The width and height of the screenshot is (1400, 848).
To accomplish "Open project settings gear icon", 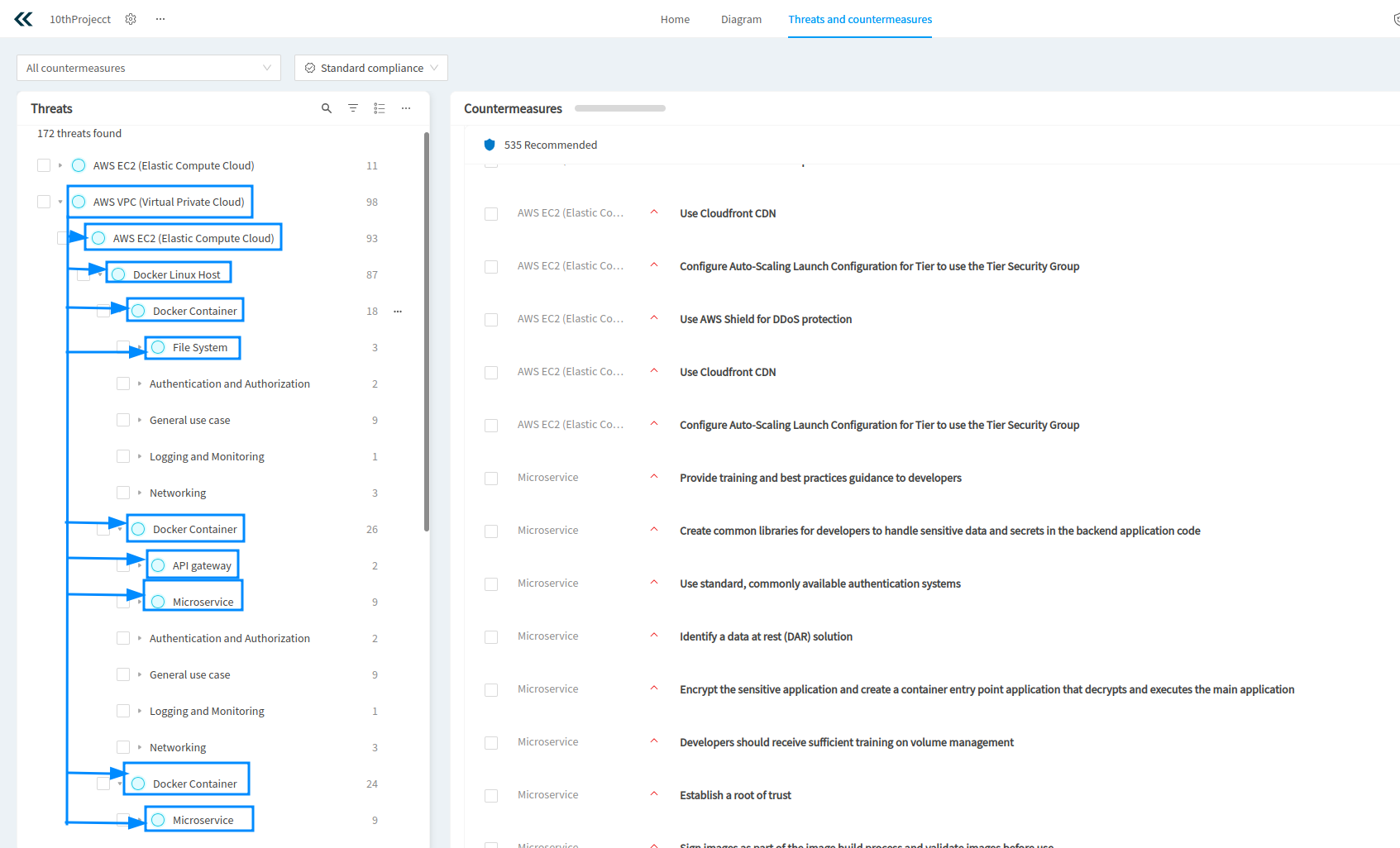I will click(x=131, y=19).
